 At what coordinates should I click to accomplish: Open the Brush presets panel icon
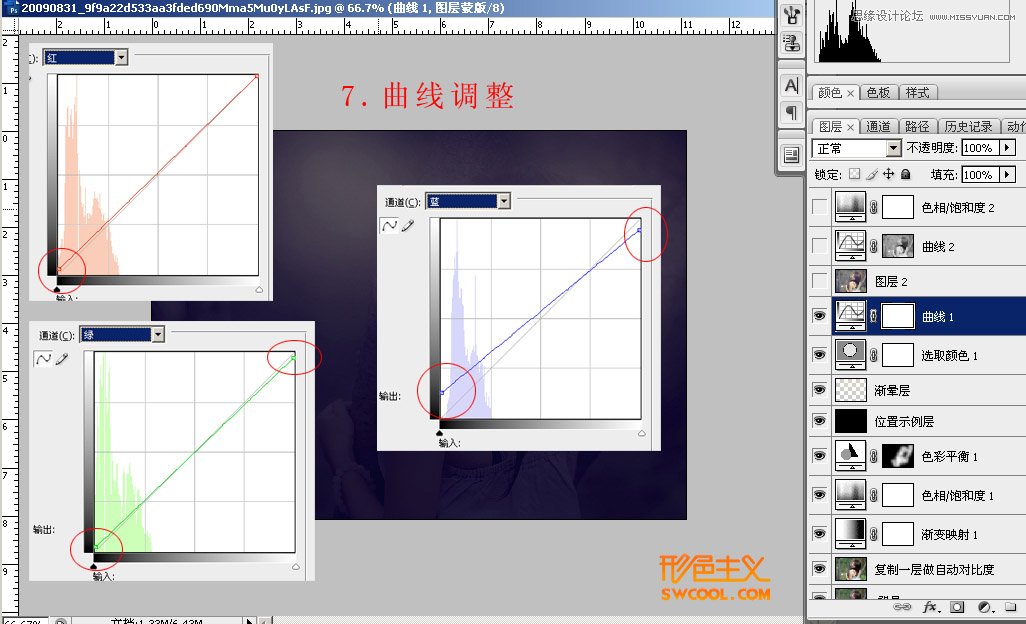(x=792, y=16)
